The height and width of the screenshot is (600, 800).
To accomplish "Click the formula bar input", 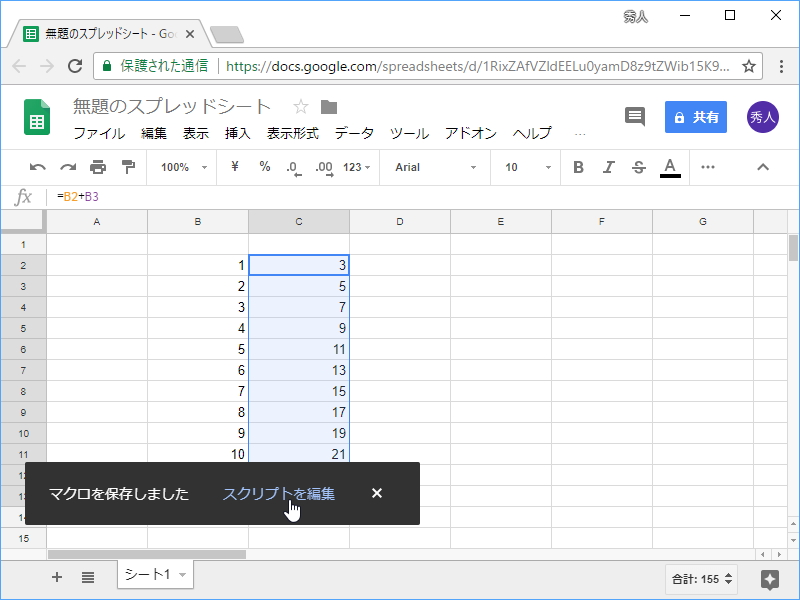I will (423, 196).
